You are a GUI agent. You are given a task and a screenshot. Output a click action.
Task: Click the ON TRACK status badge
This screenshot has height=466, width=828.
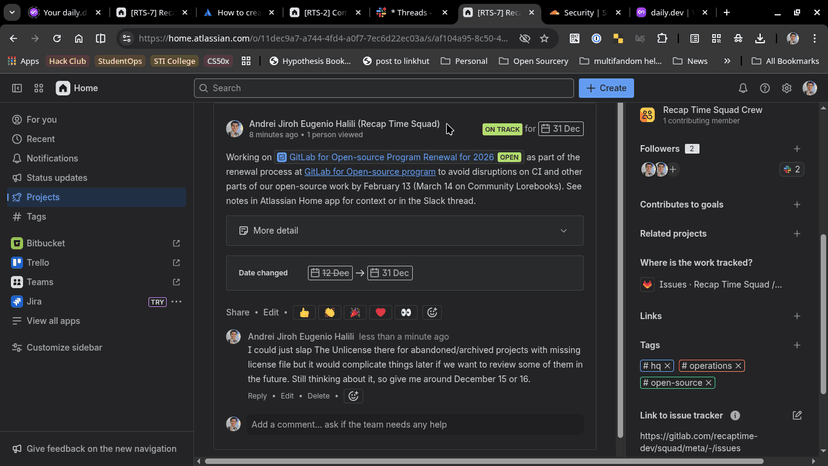click(x=502, y=129)
